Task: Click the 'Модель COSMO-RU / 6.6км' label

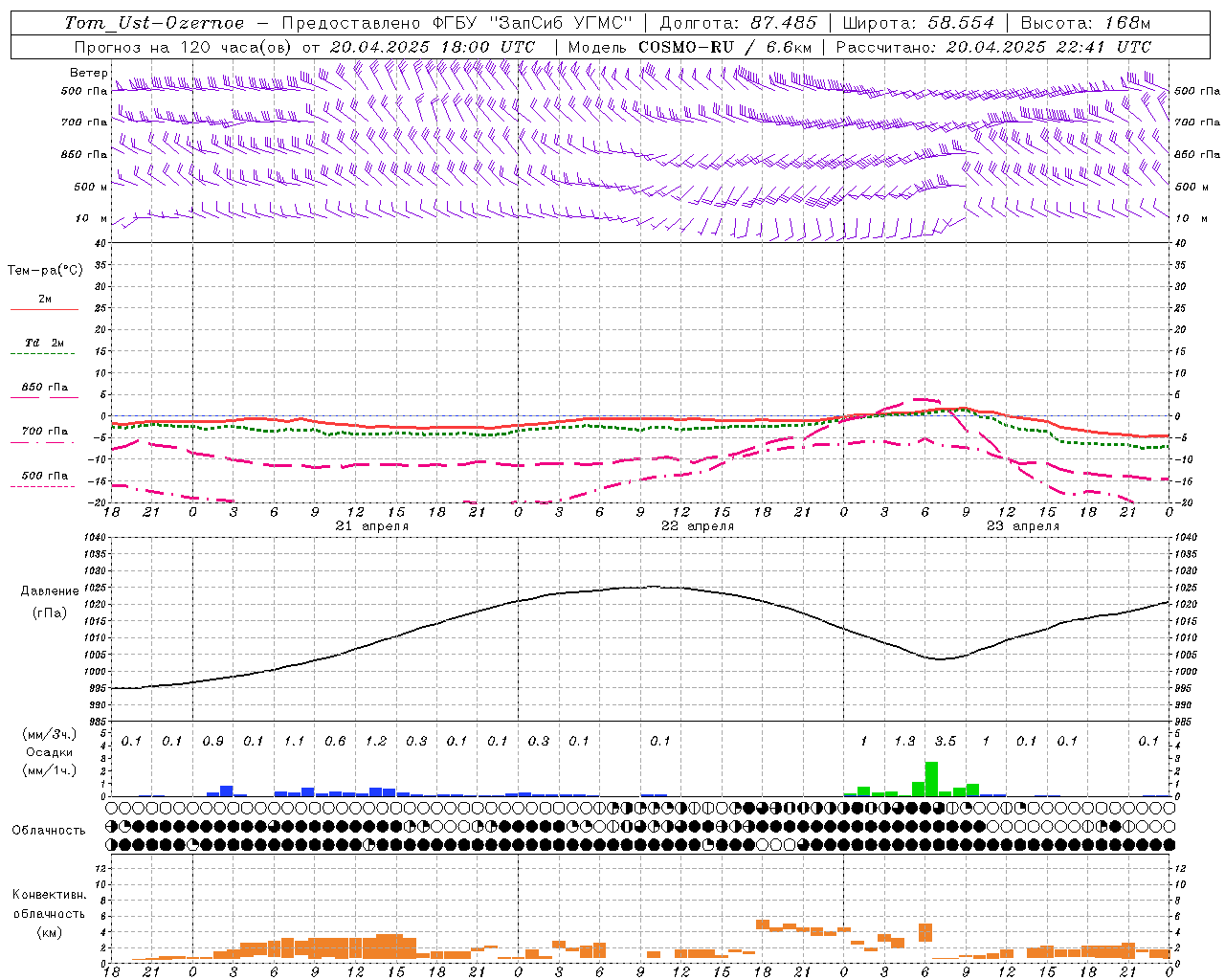Action: (x=690, y=47)
